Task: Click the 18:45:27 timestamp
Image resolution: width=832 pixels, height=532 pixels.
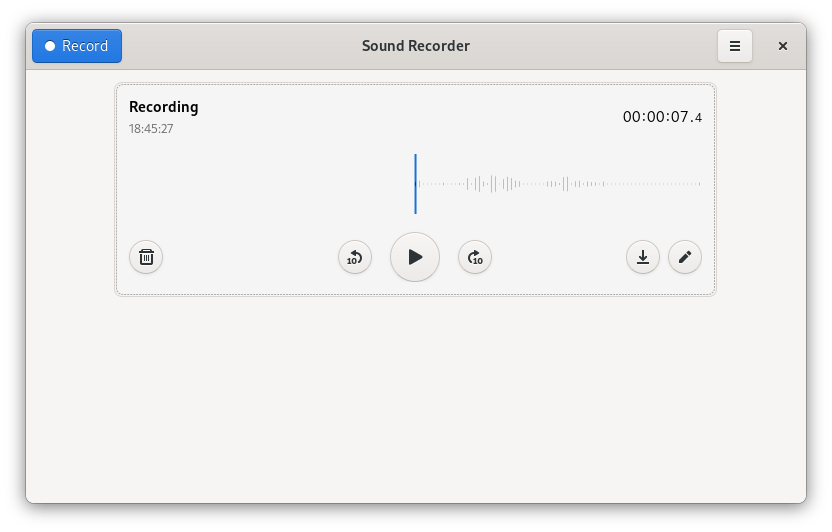Action: pyautogui.click(x=151, y=129)
